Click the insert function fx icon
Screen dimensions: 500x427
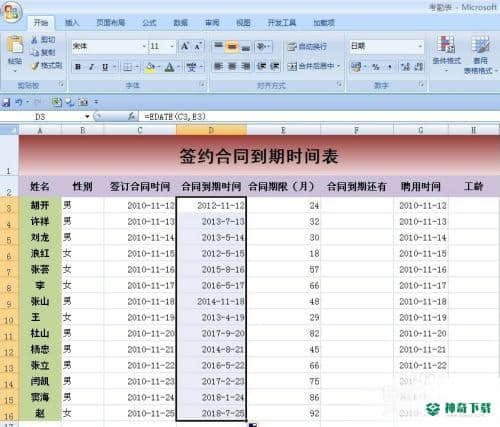coord(132,116)
